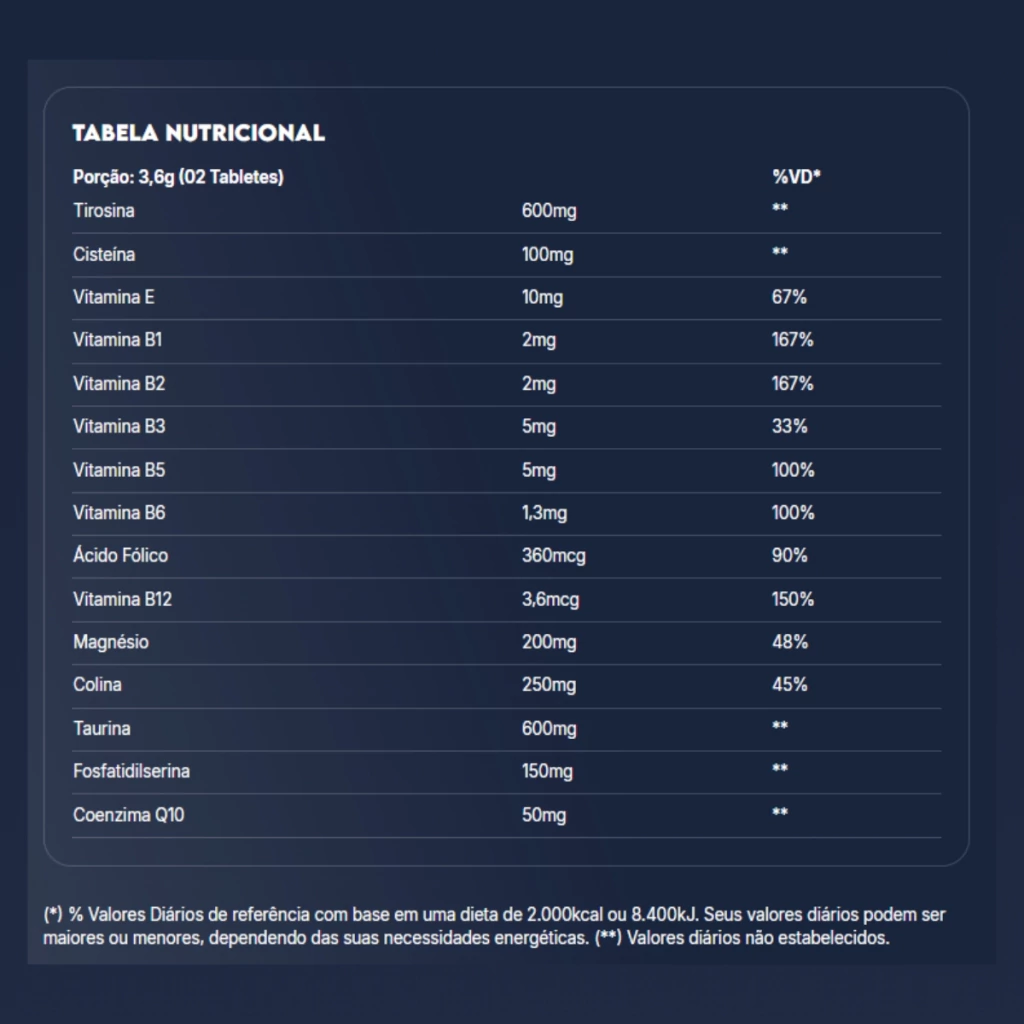
Task: Click the 1,3mg amount for Vitamina B6
Action: pos(544,513)
